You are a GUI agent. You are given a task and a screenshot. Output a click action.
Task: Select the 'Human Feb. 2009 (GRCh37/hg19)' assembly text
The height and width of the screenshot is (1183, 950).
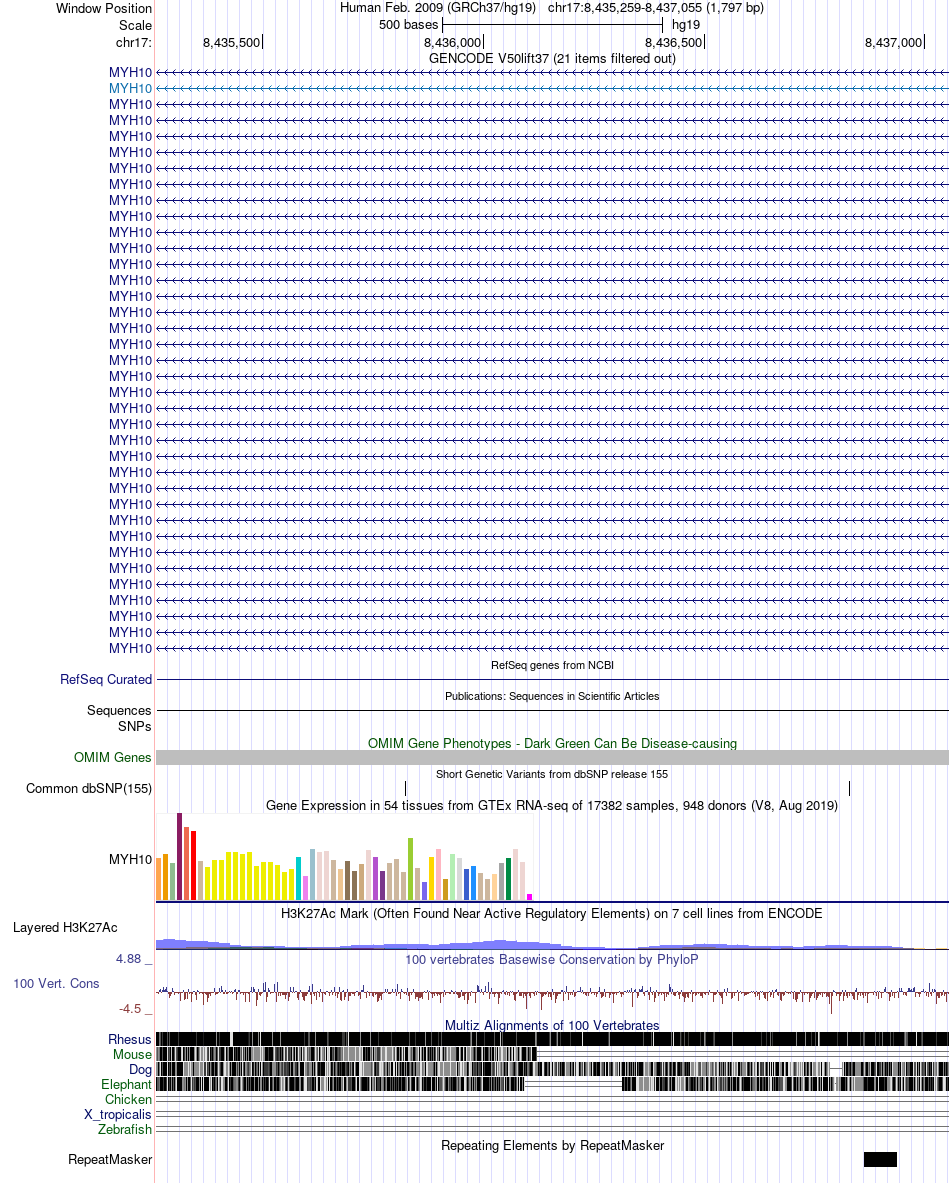coord(438,8)
